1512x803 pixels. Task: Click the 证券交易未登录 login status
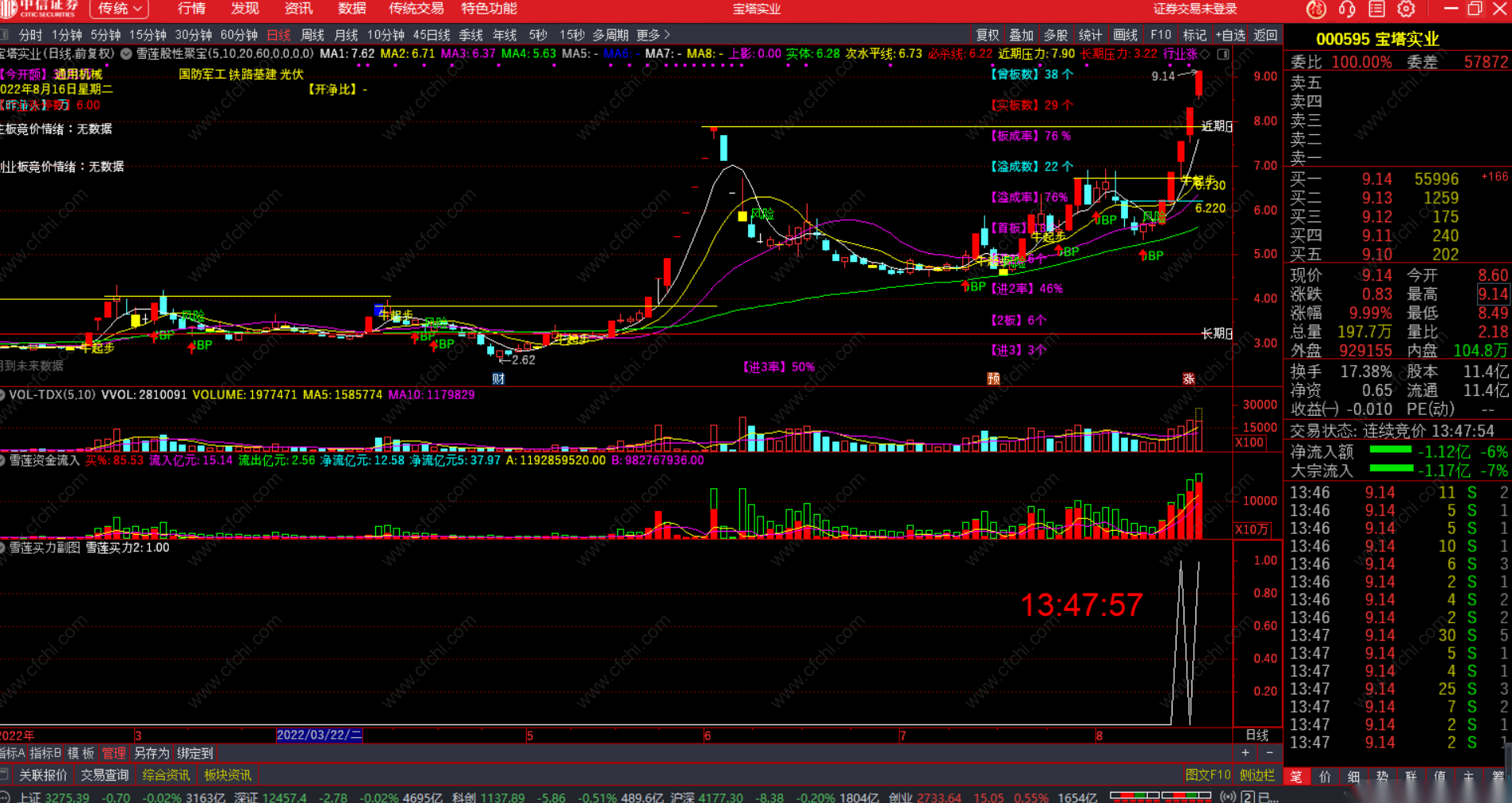(1195, 9)
